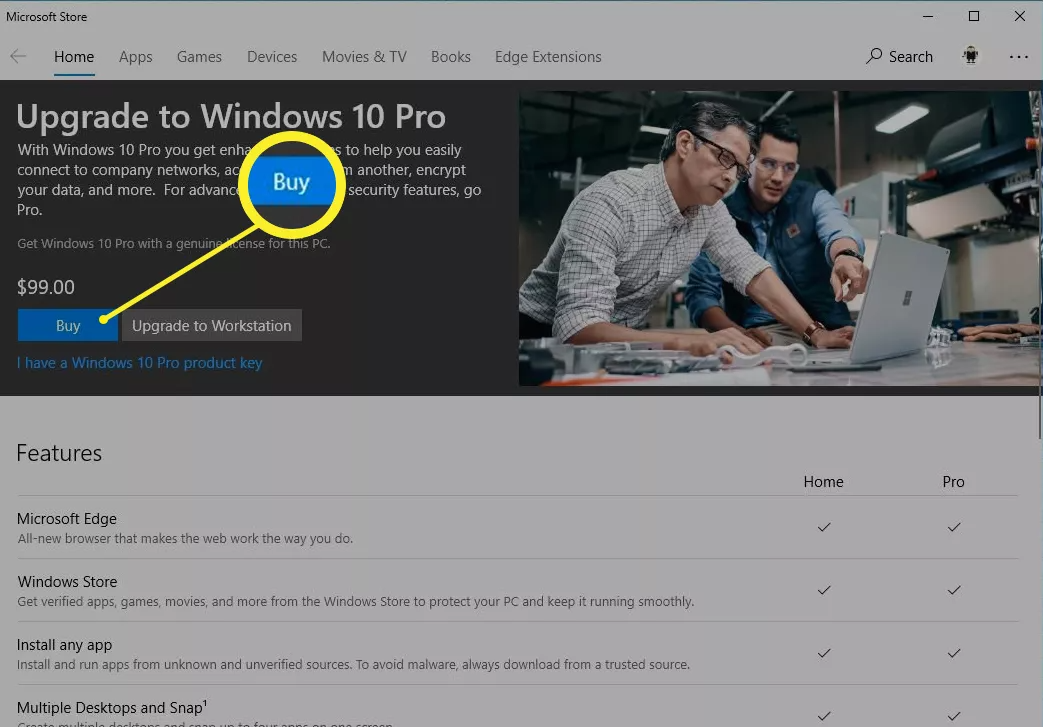Click the highlighted circled Buy button
The image size is (1043, 727).
coord(292,184)
